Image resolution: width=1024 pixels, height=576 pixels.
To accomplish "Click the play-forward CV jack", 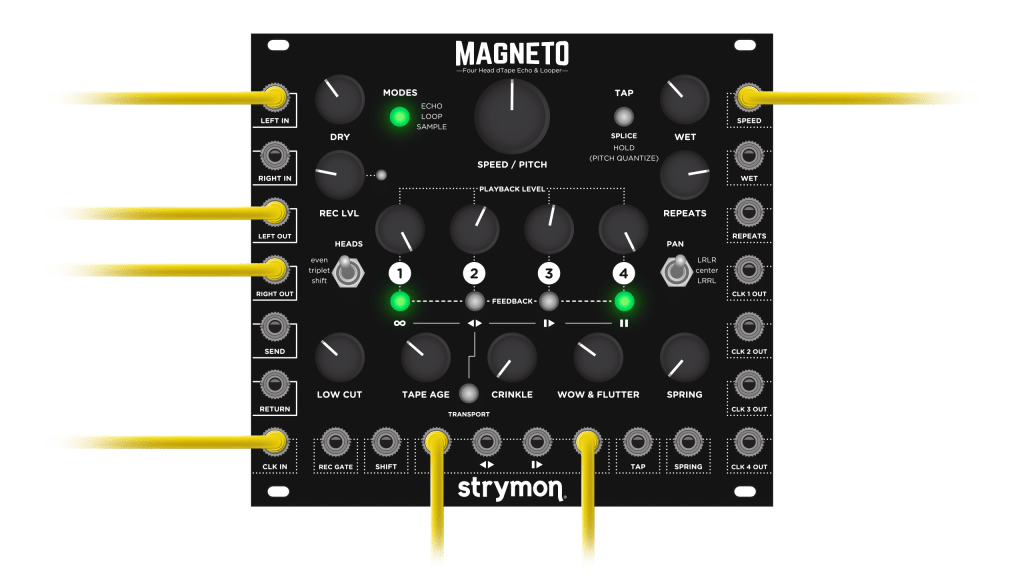I will point(537,442).
